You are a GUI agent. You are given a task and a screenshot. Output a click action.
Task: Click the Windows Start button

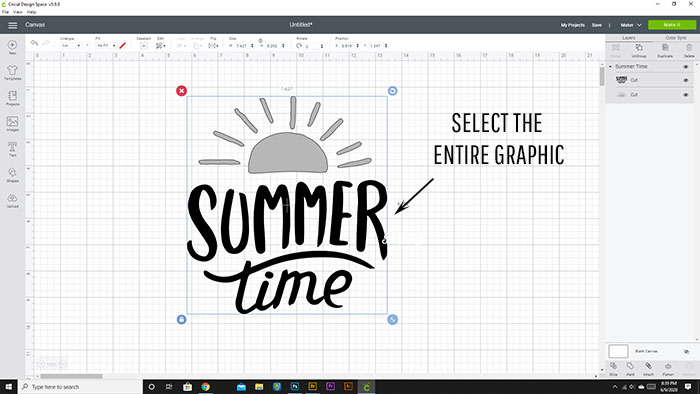pos(8,386)
